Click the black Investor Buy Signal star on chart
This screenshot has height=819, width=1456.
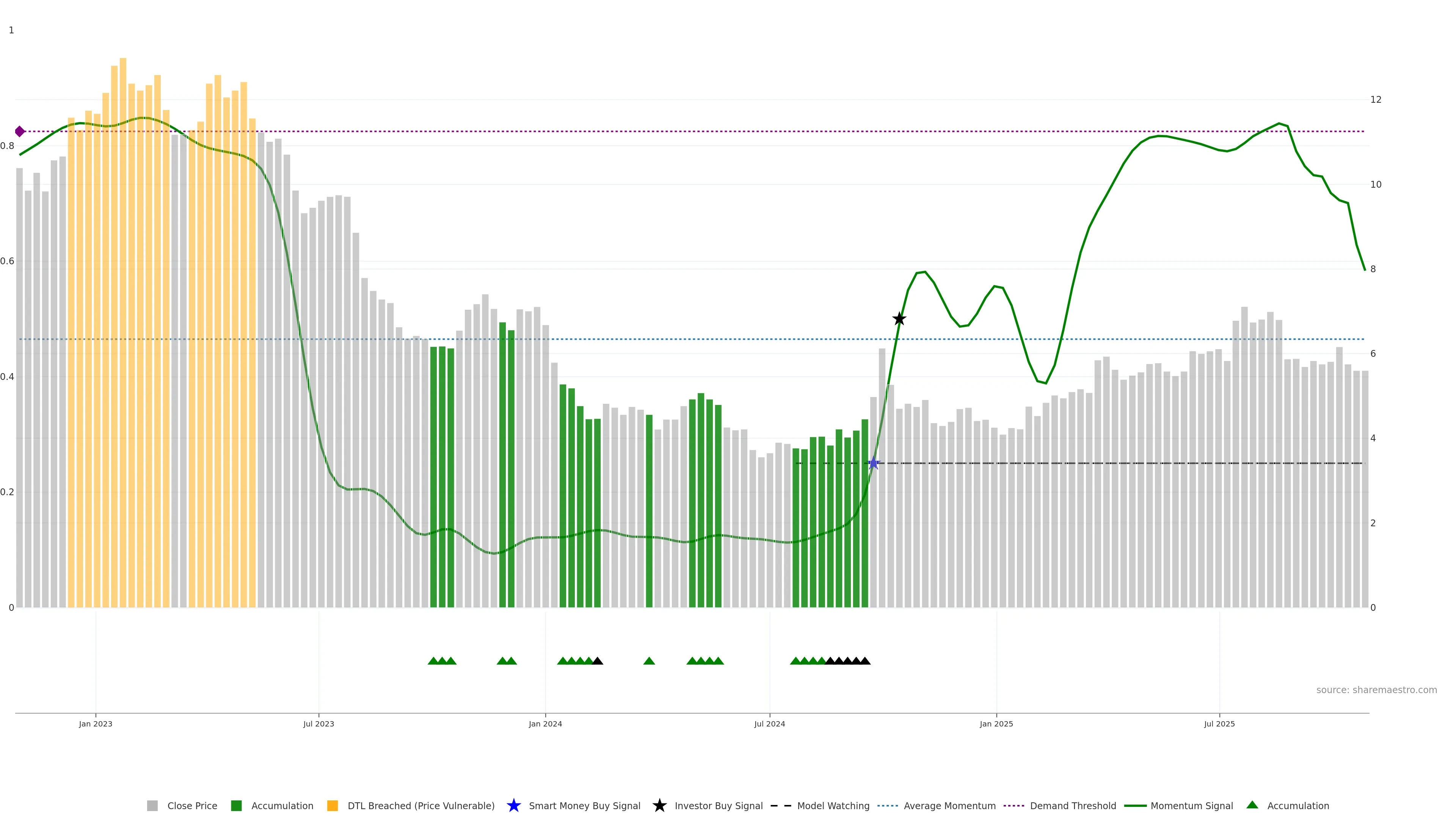899,319
